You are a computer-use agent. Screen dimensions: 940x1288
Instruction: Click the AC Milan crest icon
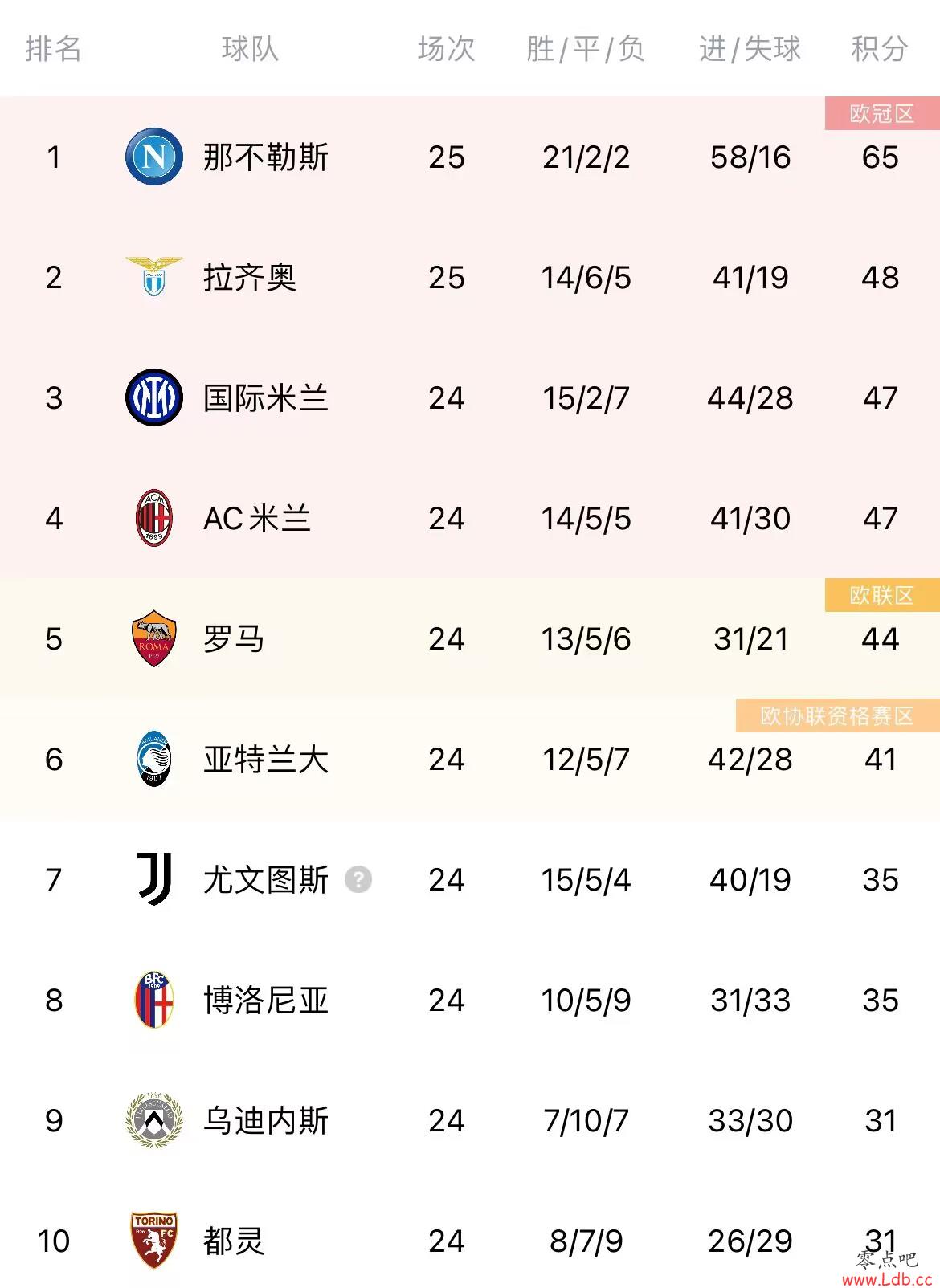click(x=154, y=518)
